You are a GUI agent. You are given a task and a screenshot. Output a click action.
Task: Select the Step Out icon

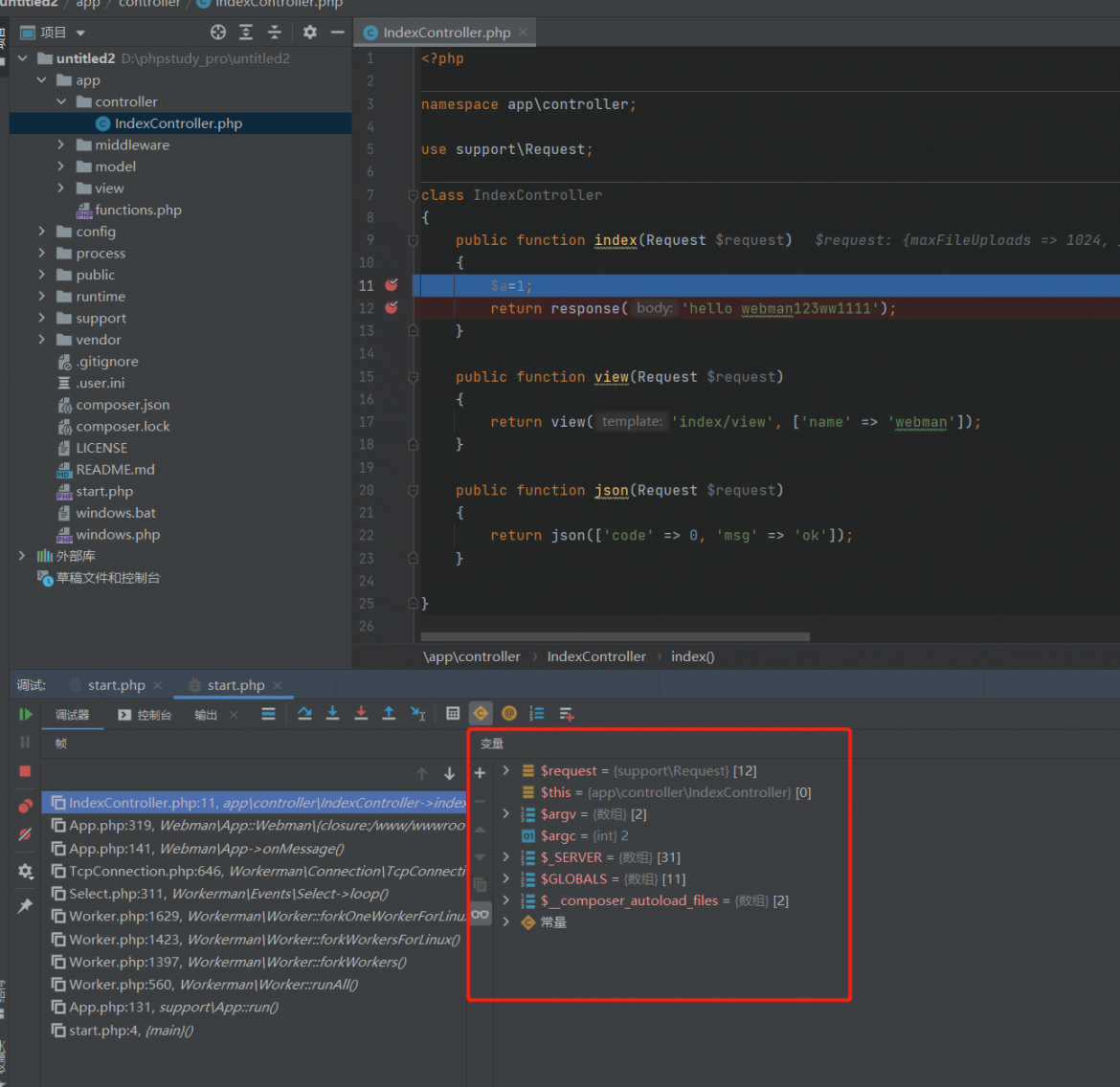pyautogui.click(x=390, y=714)
